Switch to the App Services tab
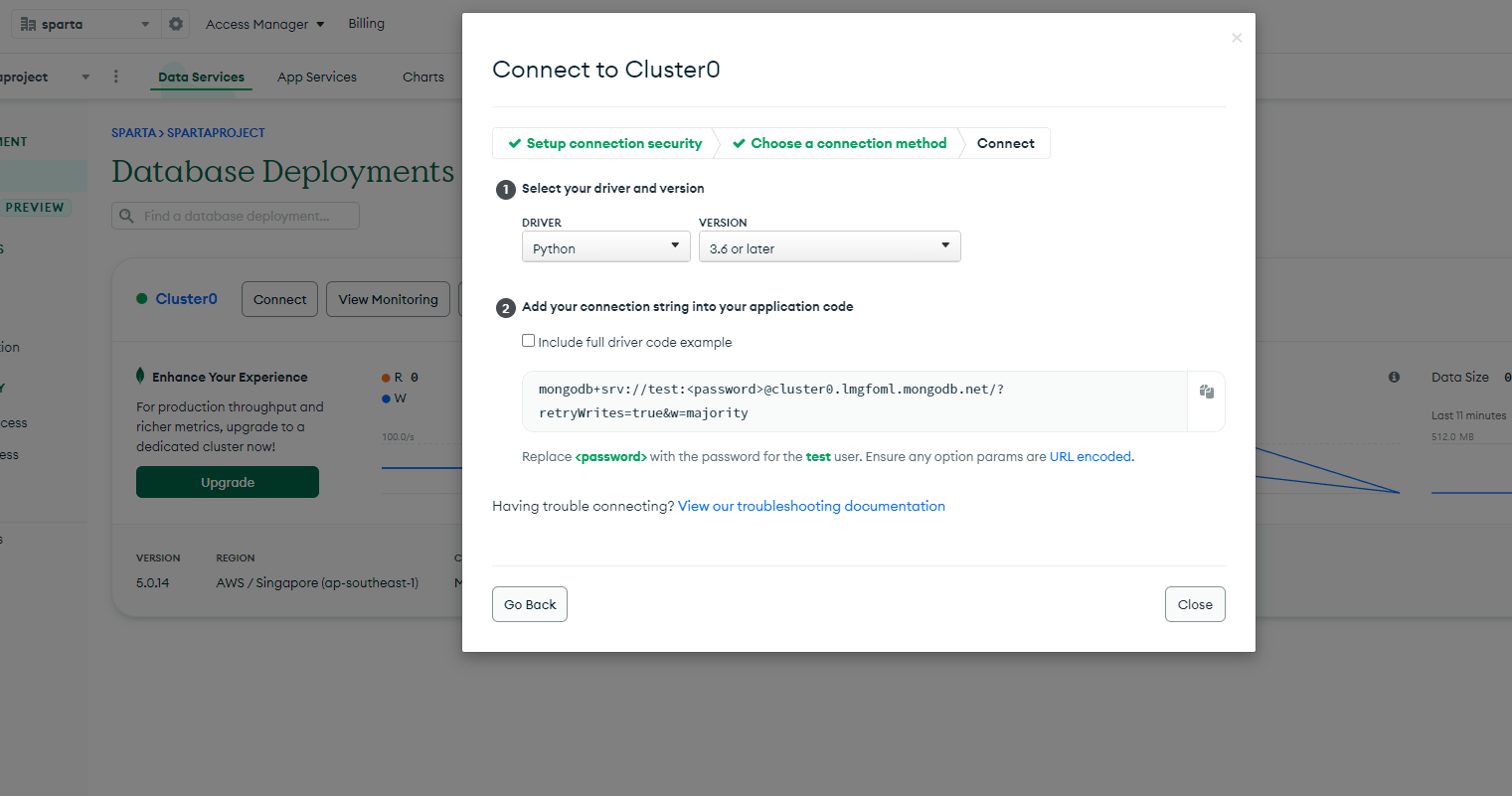 [317, 77]
